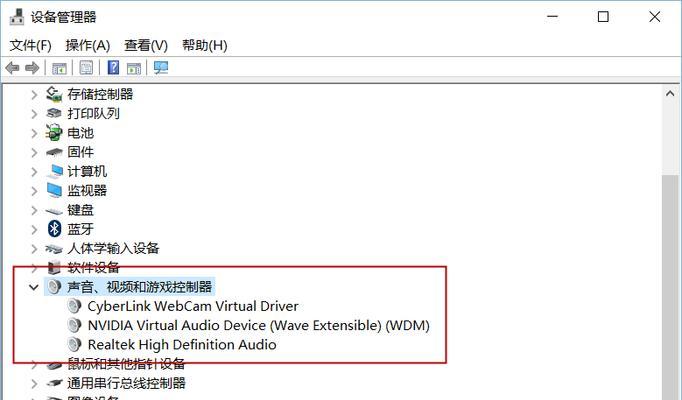682x400 pixels.
Task: Click the 电池 battery icon
Action: 54,132
